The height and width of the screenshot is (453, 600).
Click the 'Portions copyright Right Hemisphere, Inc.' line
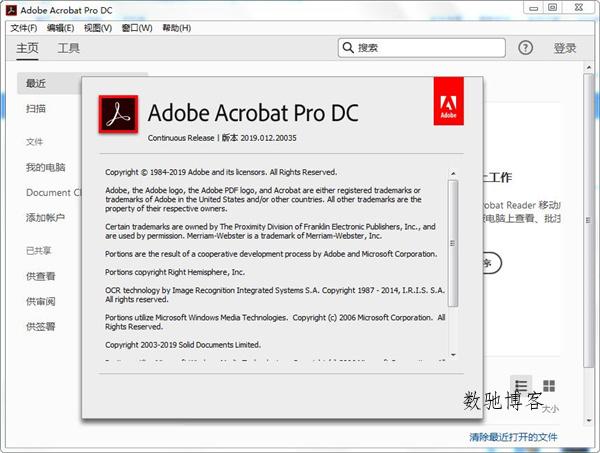(x=175, y=272)
